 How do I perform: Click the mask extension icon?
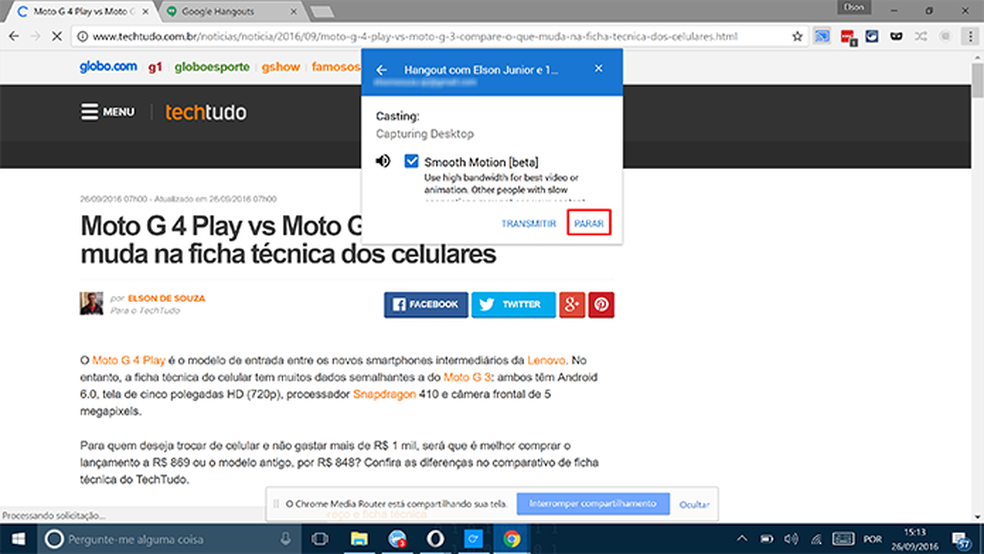[896, 36]
